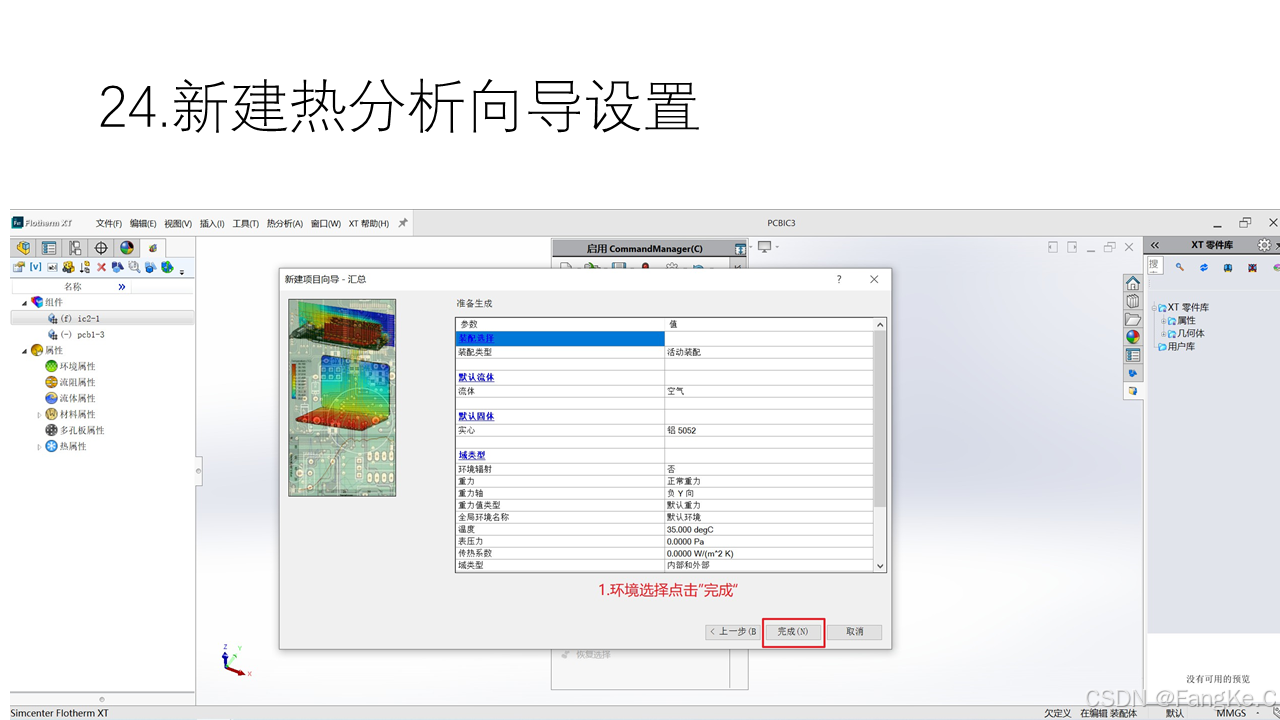Click the wrench search icon in XT parts library
The width and height of the screenshot is (1280, 720).
point(1180,267)
